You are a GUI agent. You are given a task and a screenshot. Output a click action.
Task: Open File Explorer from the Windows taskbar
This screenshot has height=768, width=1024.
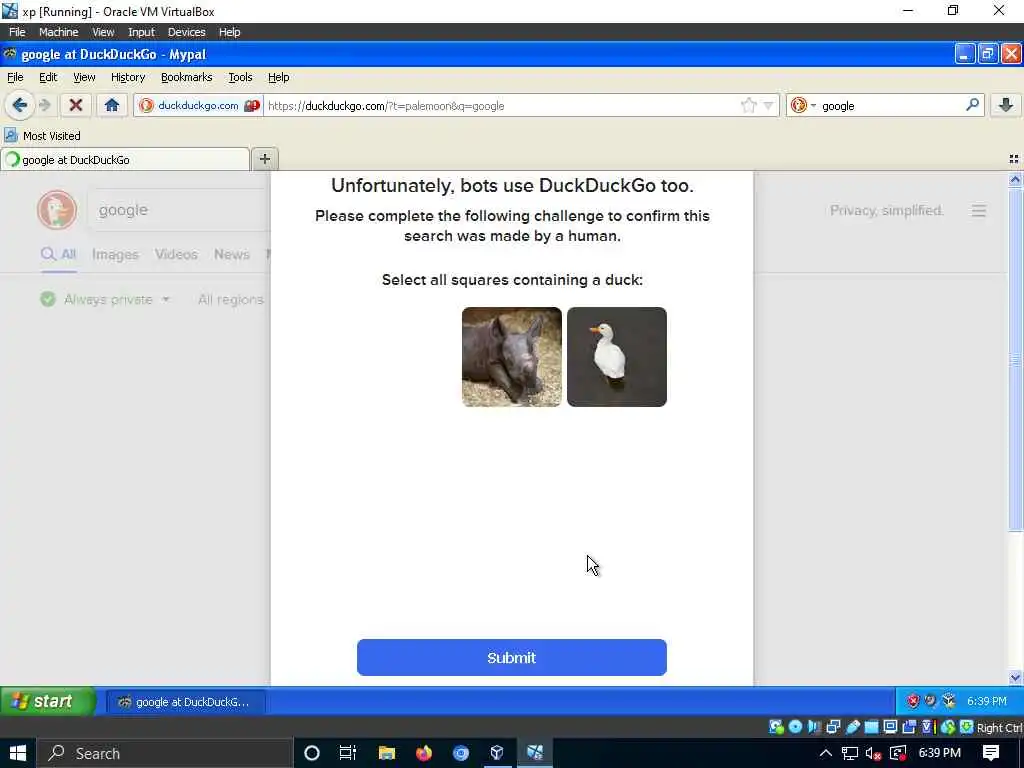tap(387, 753)
